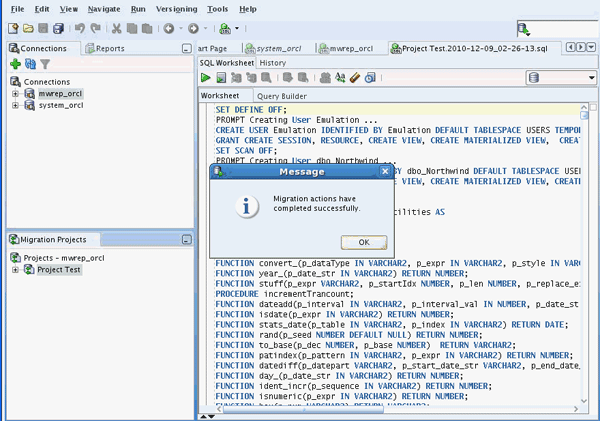This screenshot has height=421, width=600.
Task: Add a new connection with green plus
Action: pos(15,64)
